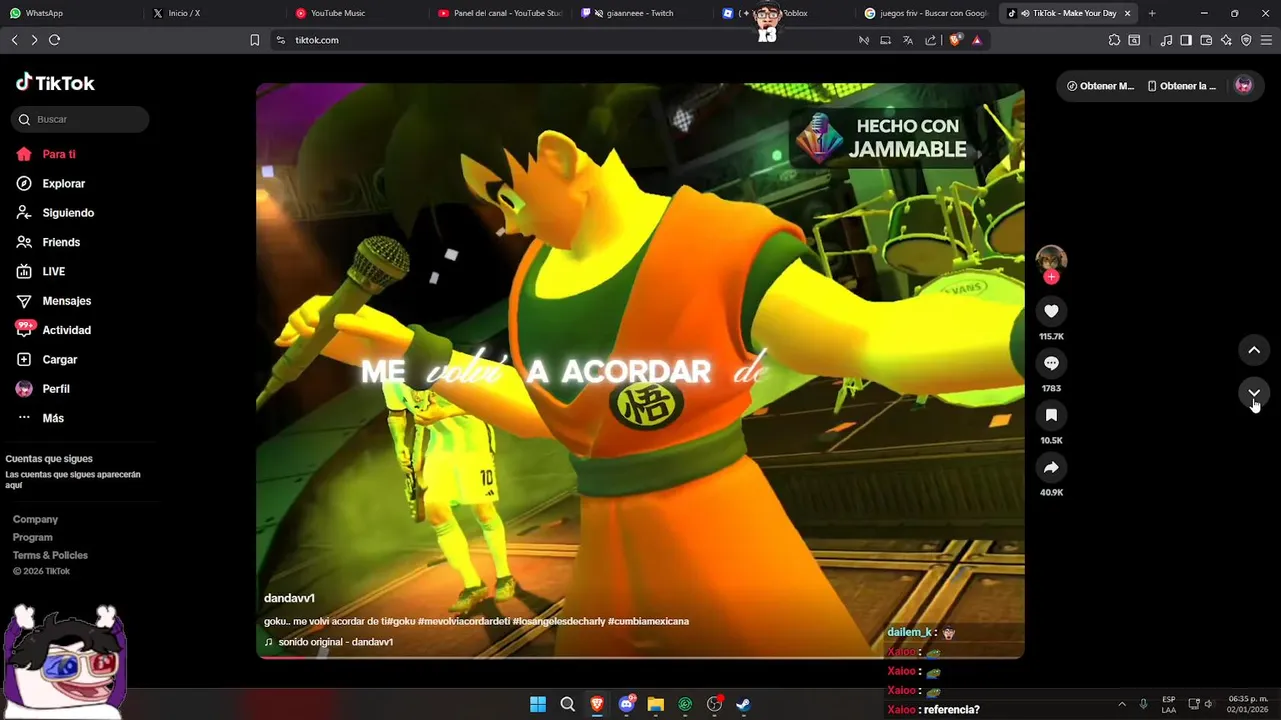
Task: Open Perfil from the sidebar
Action: coord(43,389)
